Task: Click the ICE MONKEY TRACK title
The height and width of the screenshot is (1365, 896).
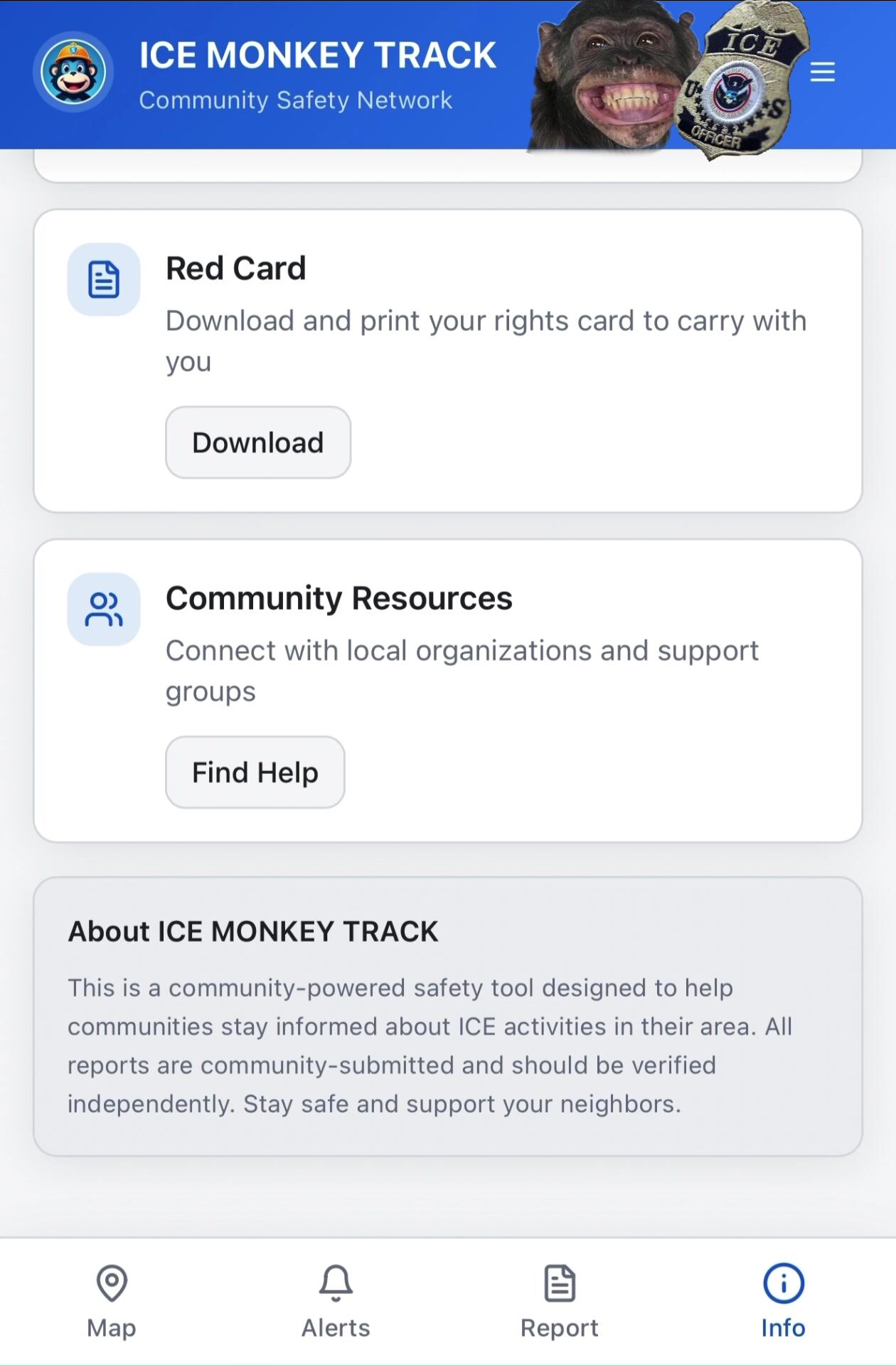Action: coord(317,55)
